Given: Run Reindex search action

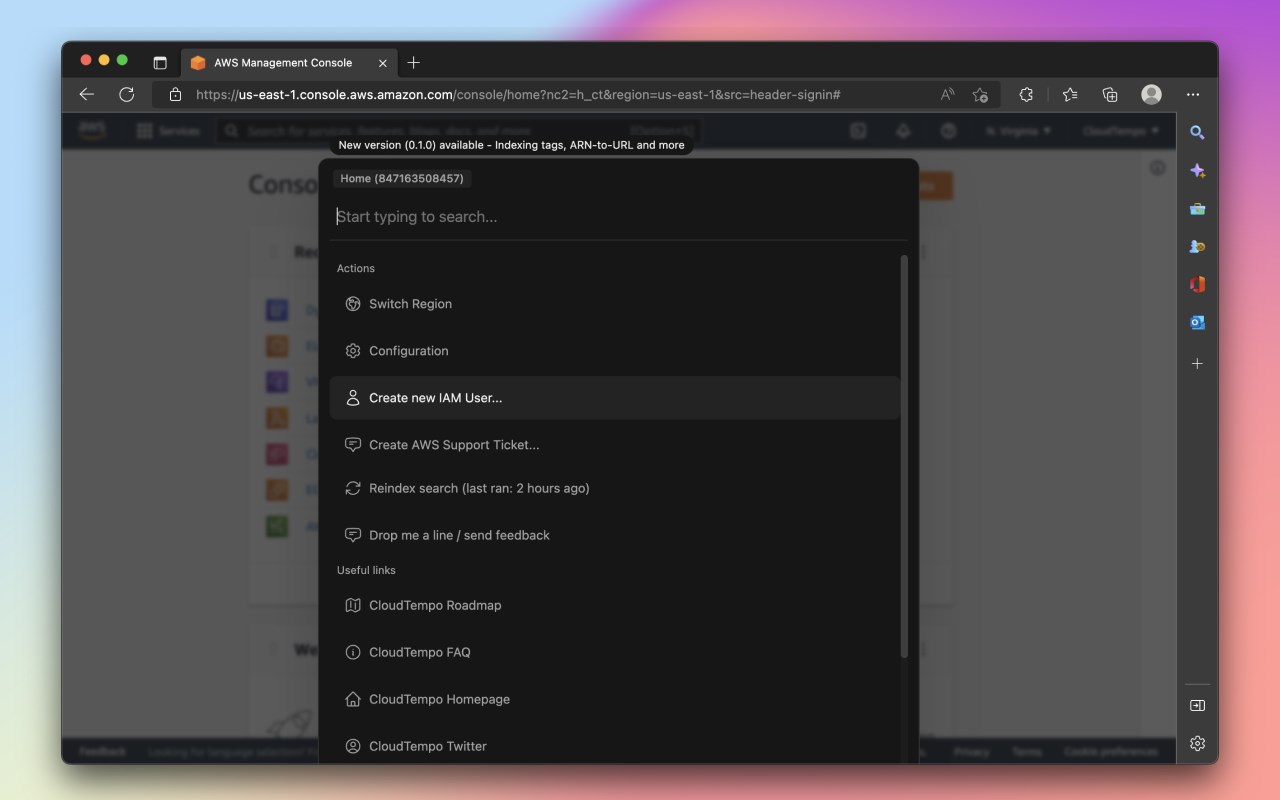Looking at the screenshot, I should click(615, 488).
